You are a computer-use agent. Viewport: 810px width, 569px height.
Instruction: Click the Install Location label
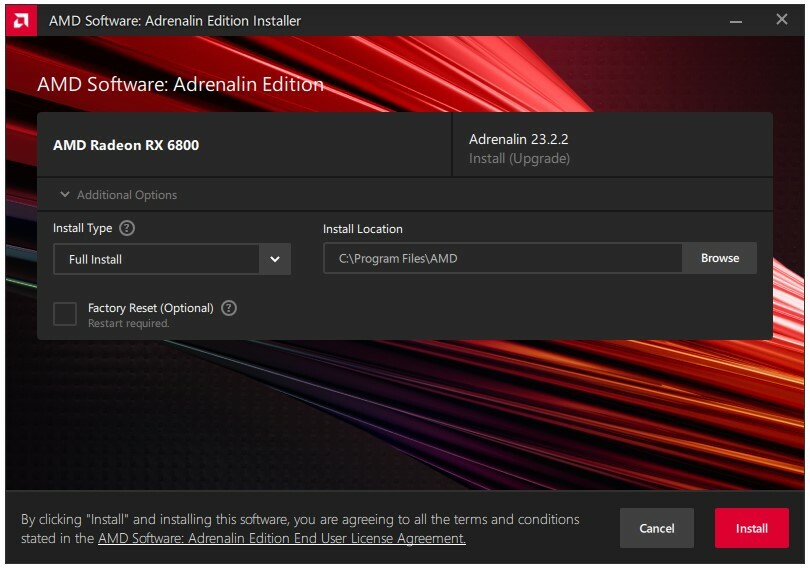(363, 229)
